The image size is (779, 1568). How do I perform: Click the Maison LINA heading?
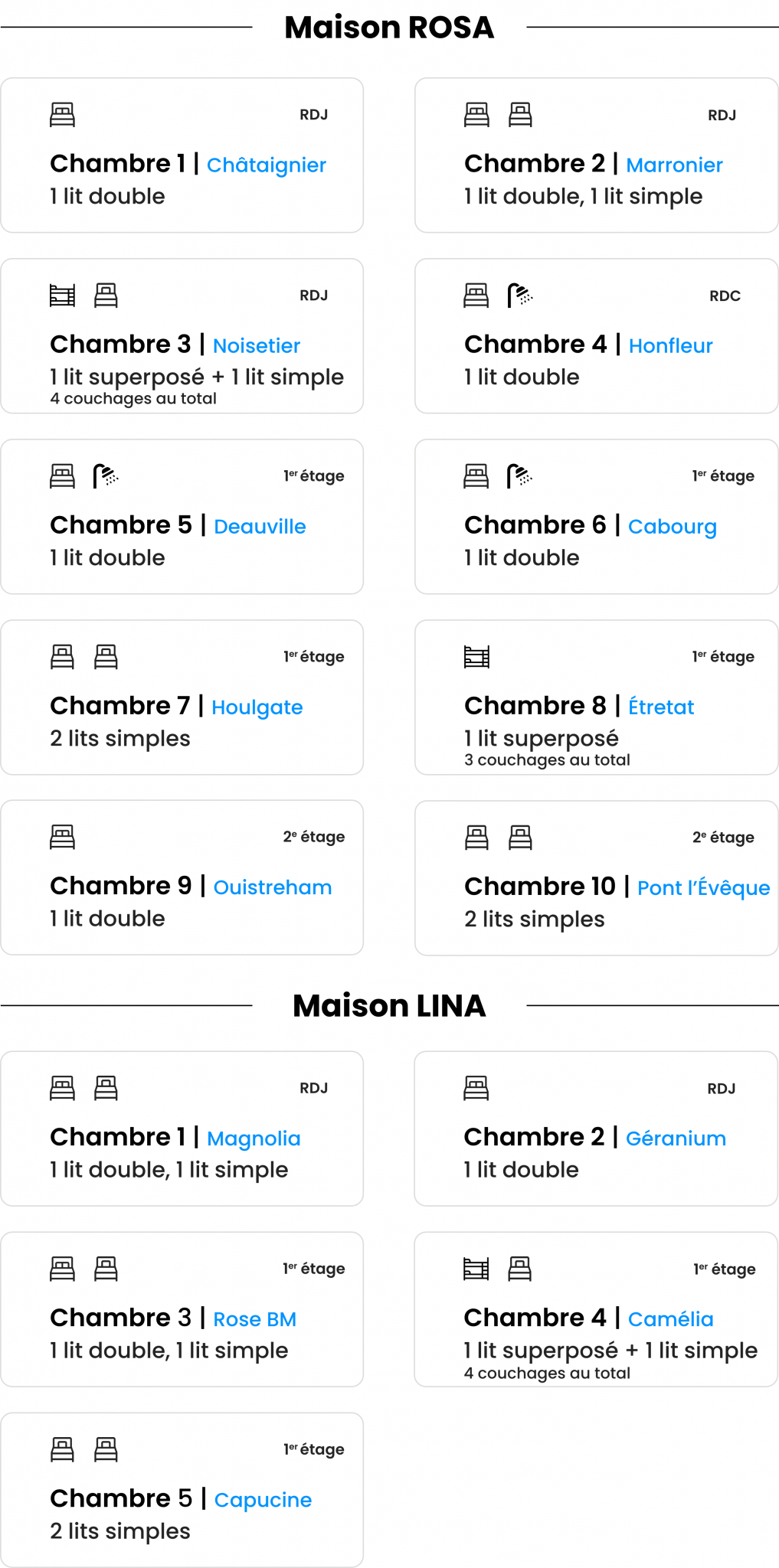point(389,1006)
